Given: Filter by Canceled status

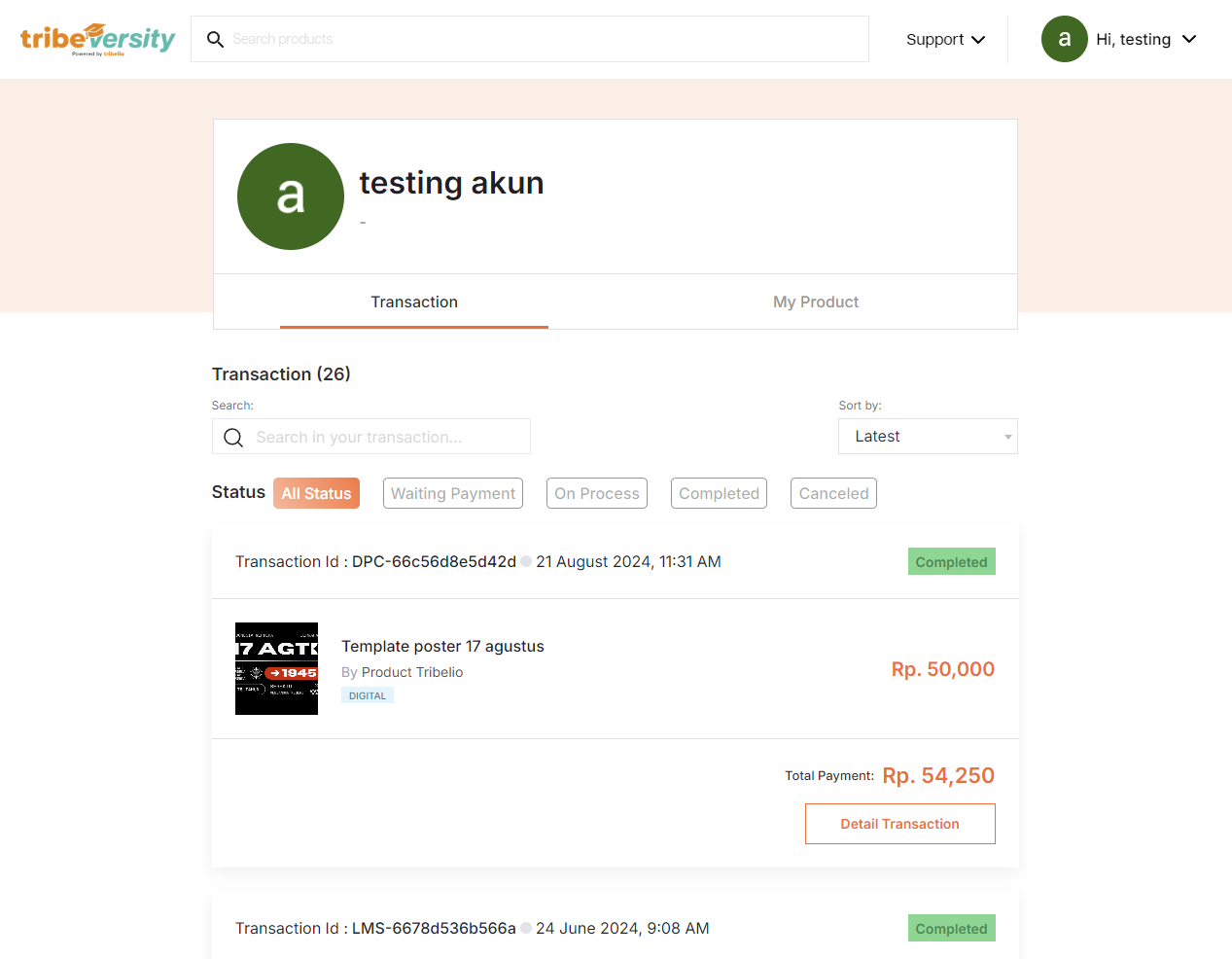Looking at the screenshot, I should [x=833, y=493].
